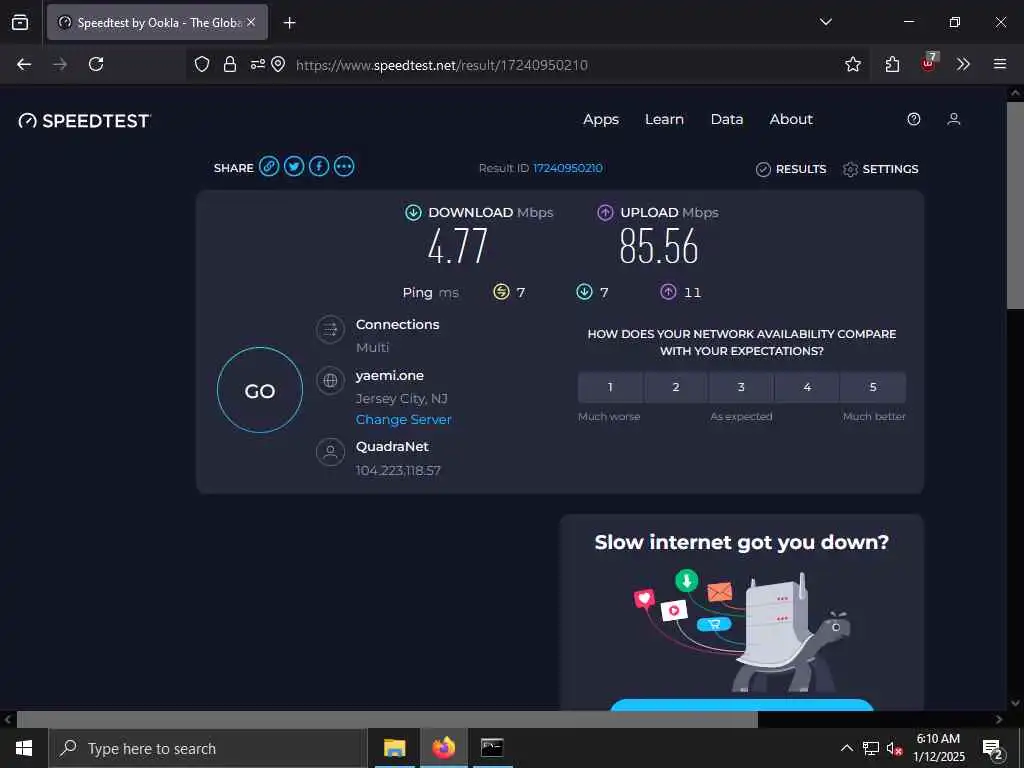This screenshot has width=1024, height=768.
Task: Click the Speedtest logo
Action: point(85,121)
